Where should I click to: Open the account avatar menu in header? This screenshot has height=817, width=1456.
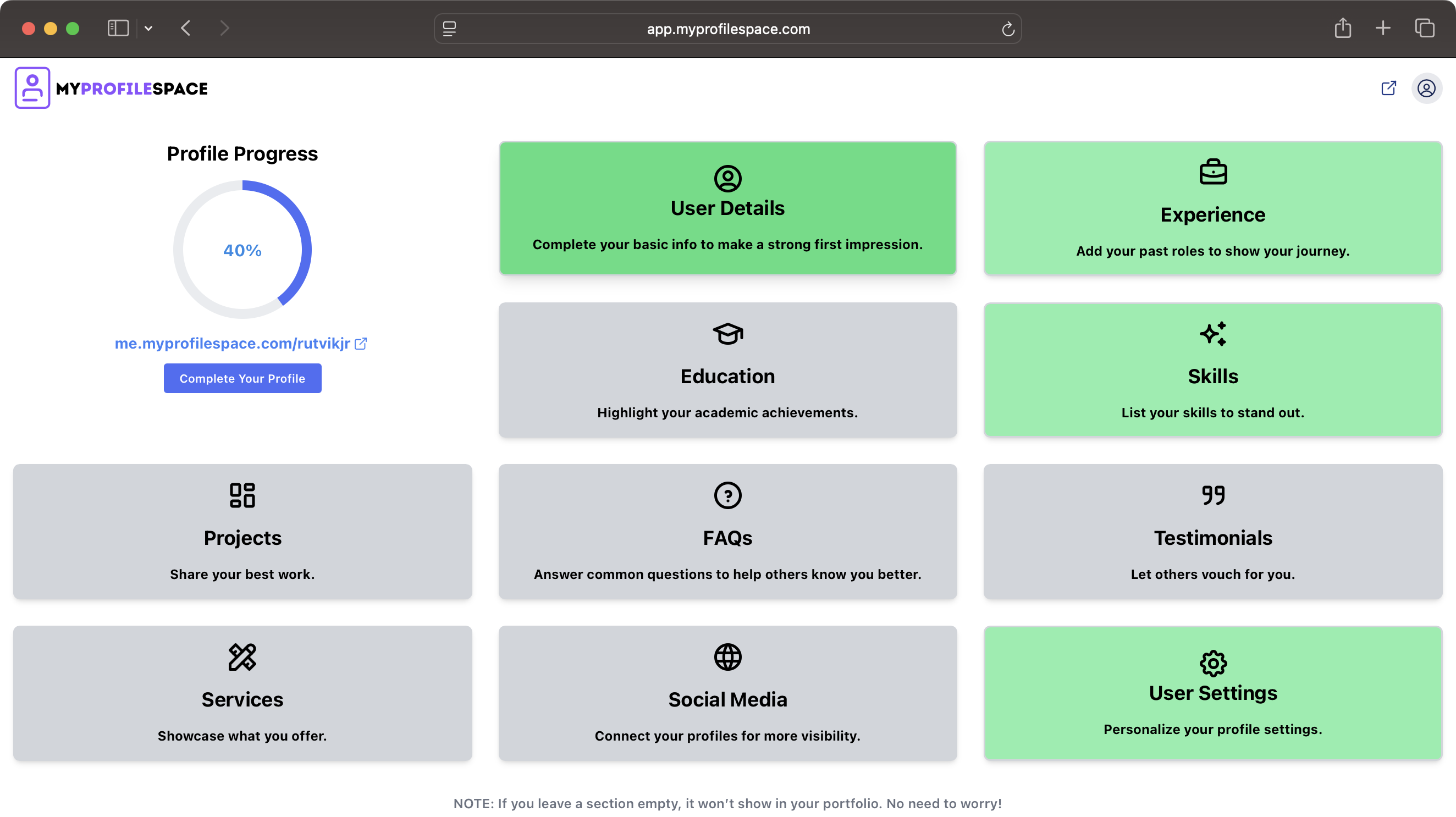click(1426, 89)
